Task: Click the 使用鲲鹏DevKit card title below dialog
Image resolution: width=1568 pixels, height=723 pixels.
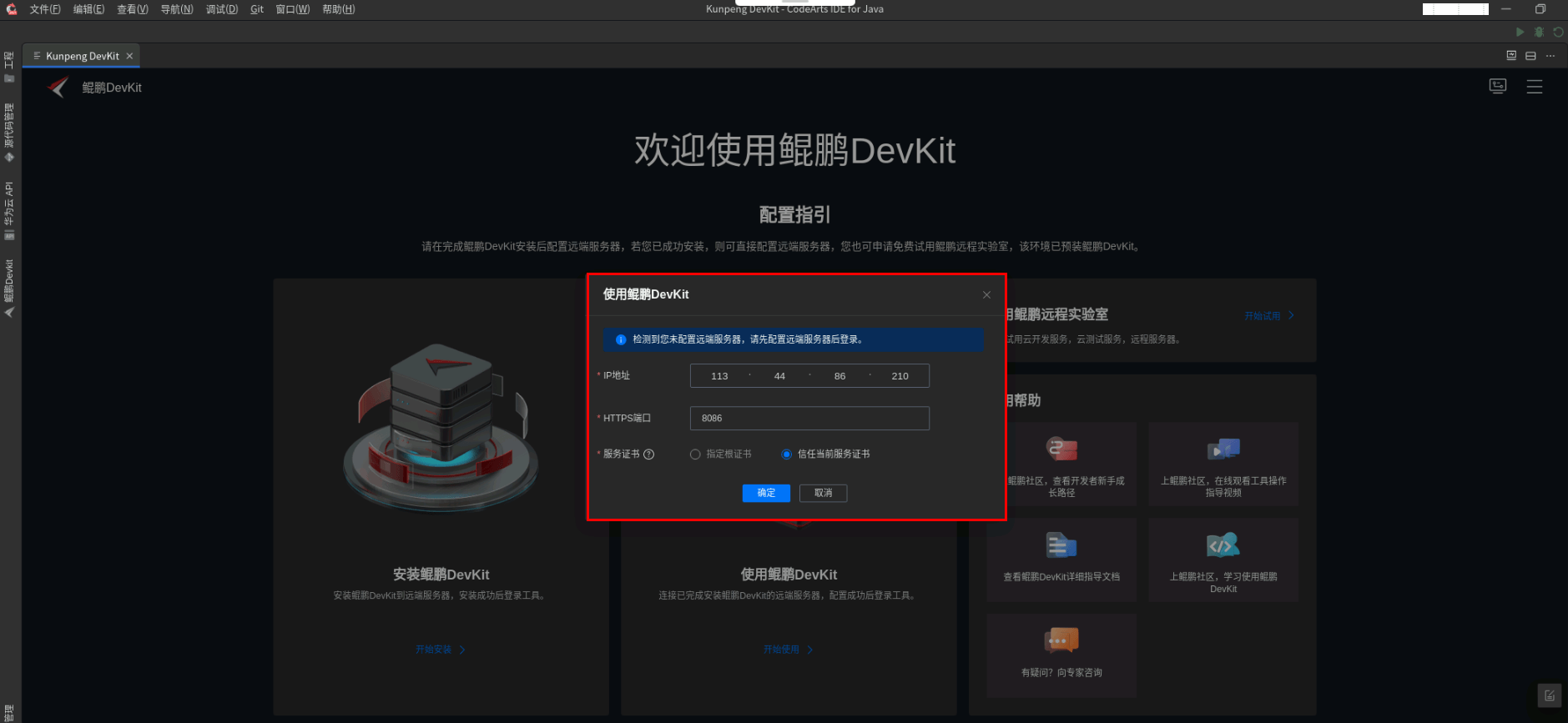Action: coord(789,575)
